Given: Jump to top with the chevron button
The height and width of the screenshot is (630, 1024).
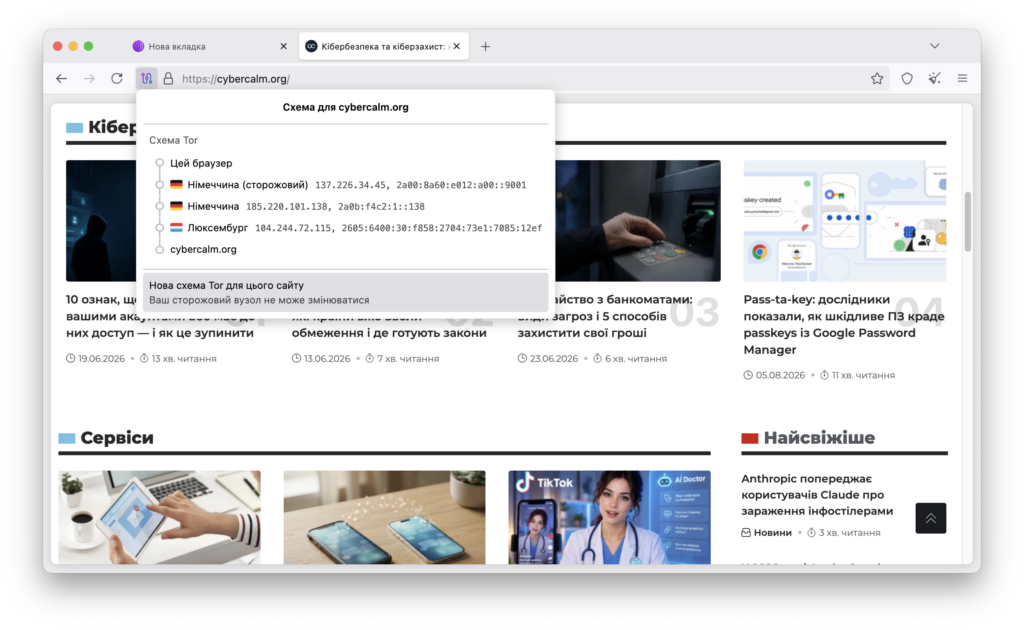Looking at the screenshot, I should point(931,518).
